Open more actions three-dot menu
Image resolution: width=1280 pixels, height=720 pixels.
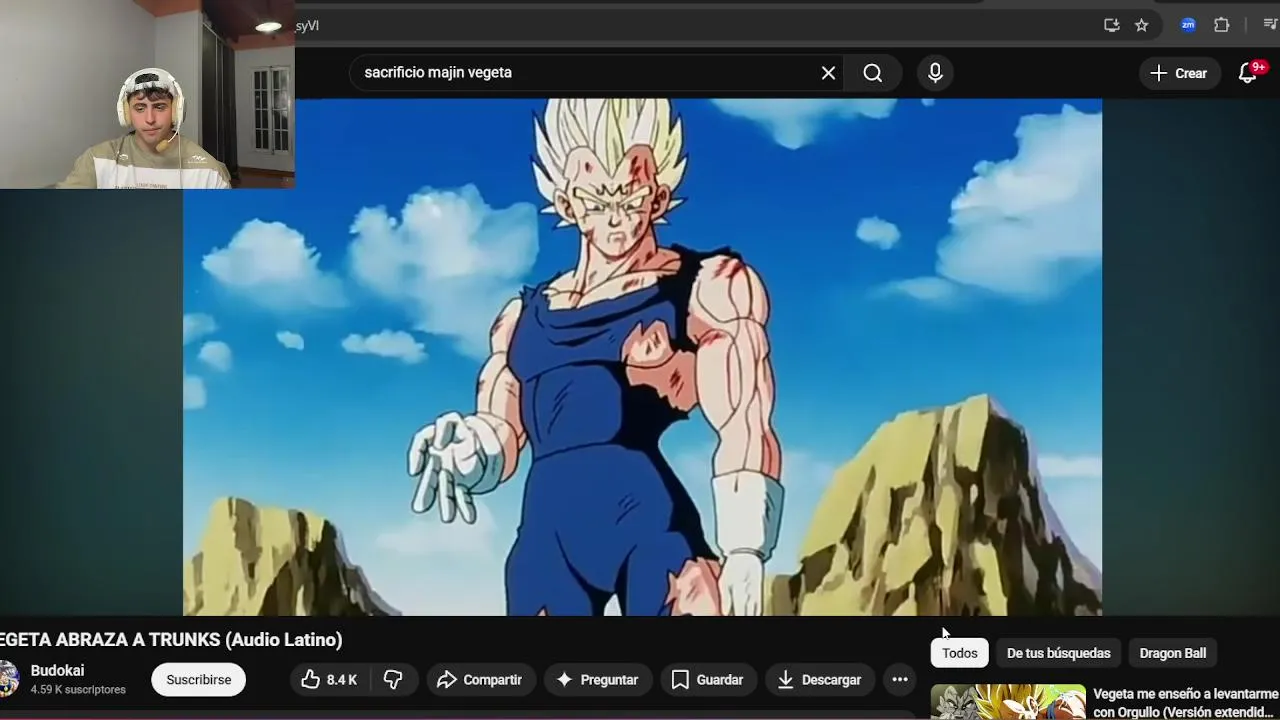[x=900, y=680]
